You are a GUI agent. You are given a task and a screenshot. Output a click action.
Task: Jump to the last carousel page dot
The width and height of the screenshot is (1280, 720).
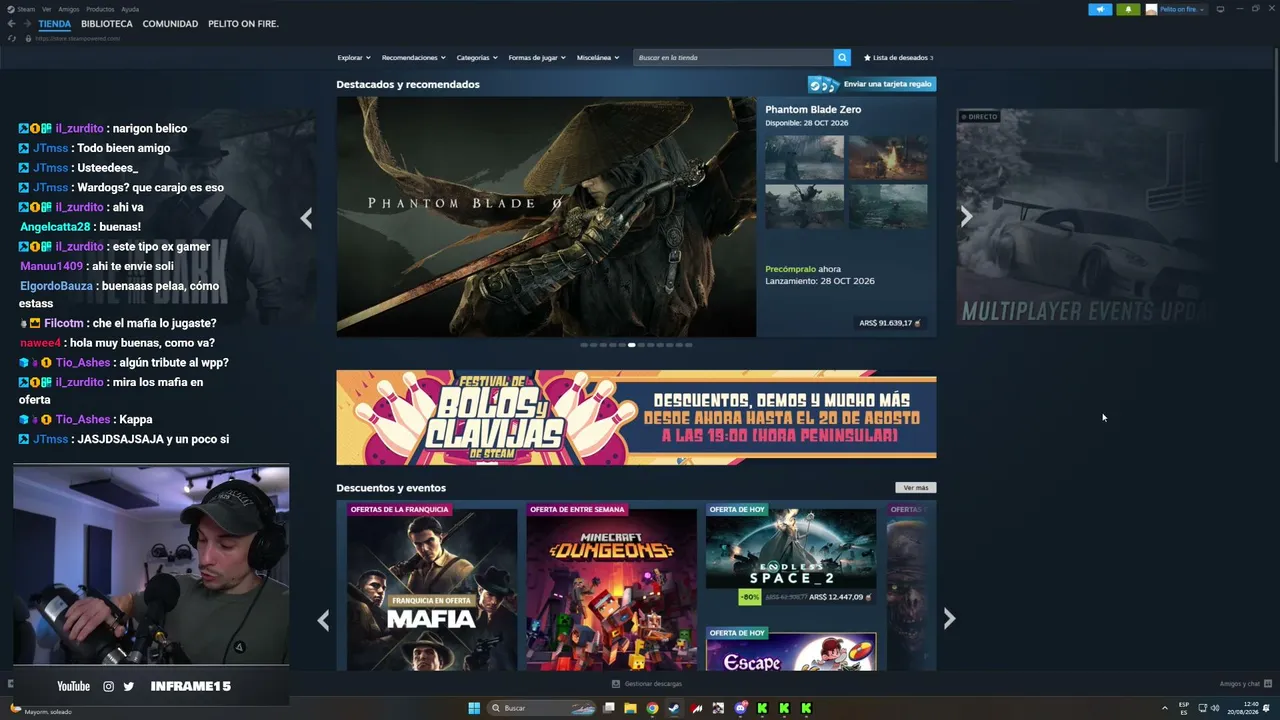click(x=688, y=345)
